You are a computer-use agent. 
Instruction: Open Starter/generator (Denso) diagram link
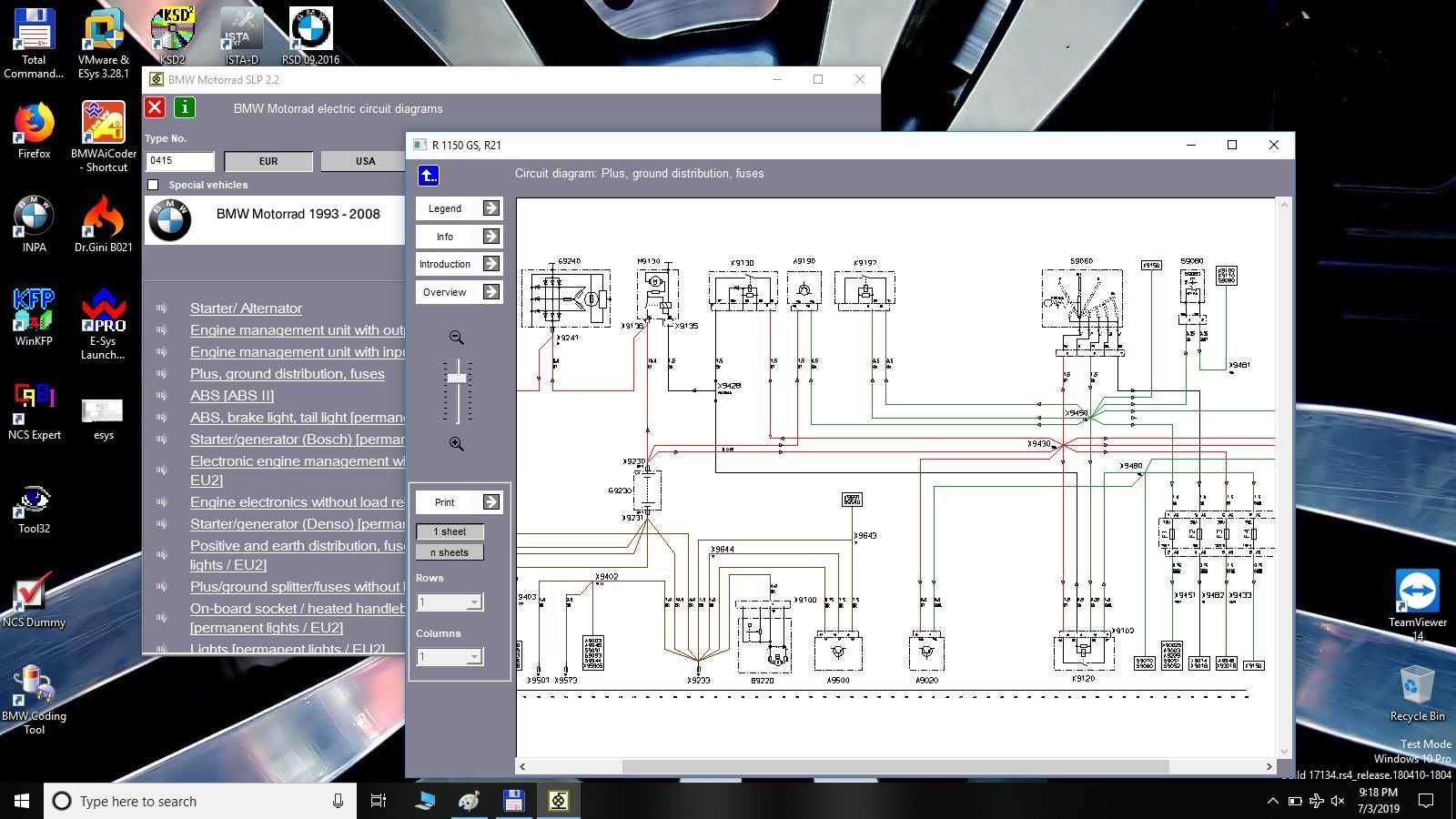pyautogui.click(x=297, y=524)
